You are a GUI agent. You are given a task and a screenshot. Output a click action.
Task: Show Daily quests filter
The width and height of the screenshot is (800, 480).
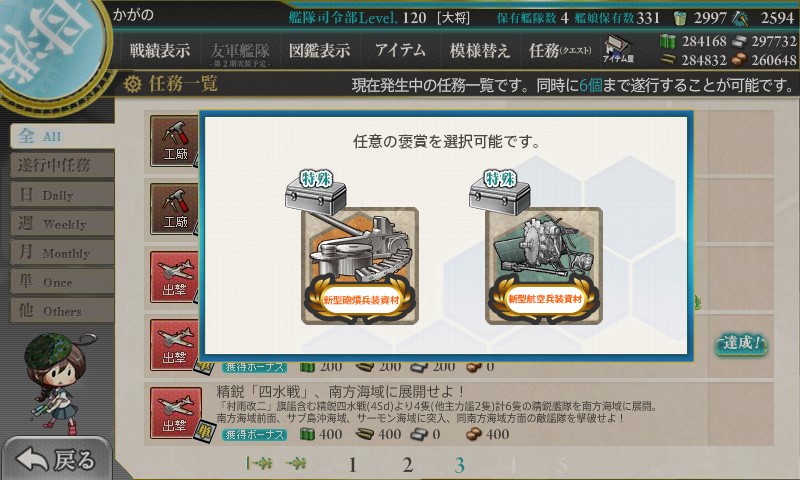pyautogui.click(x=62, y=194)
